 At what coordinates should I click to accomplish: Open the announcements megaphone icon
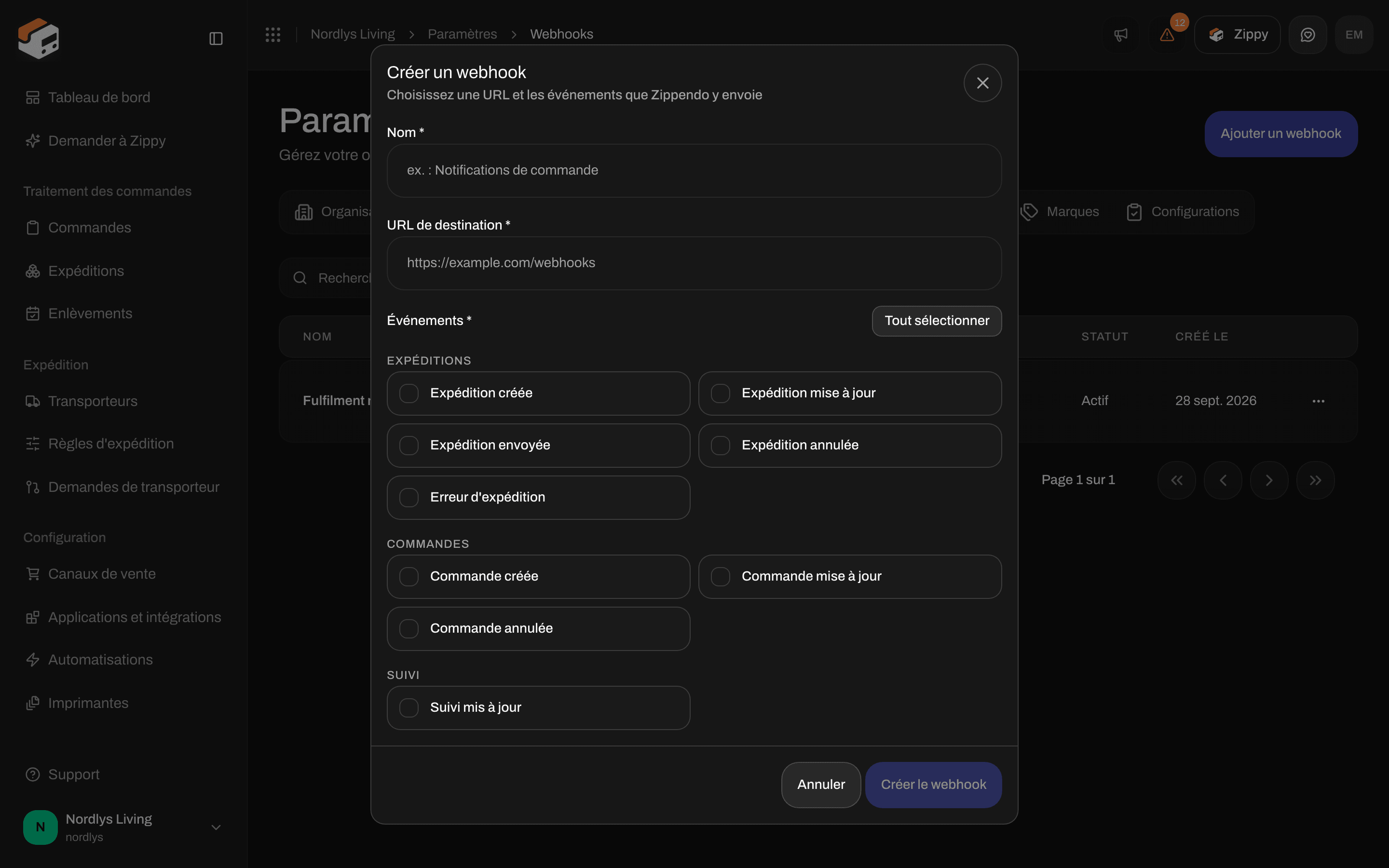tap(1120, 34)
